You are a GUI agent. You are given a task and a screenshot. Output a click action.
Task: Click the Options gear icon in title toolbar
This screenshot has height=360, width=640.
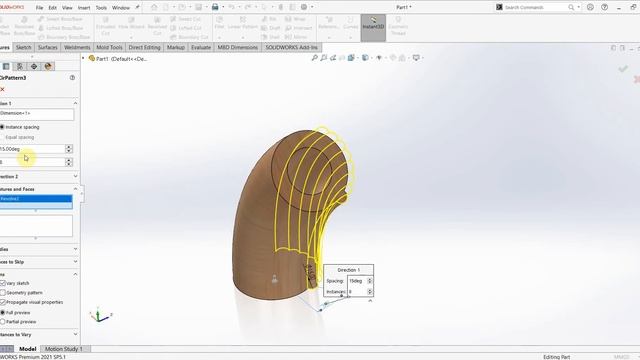(x=304, y=7)
